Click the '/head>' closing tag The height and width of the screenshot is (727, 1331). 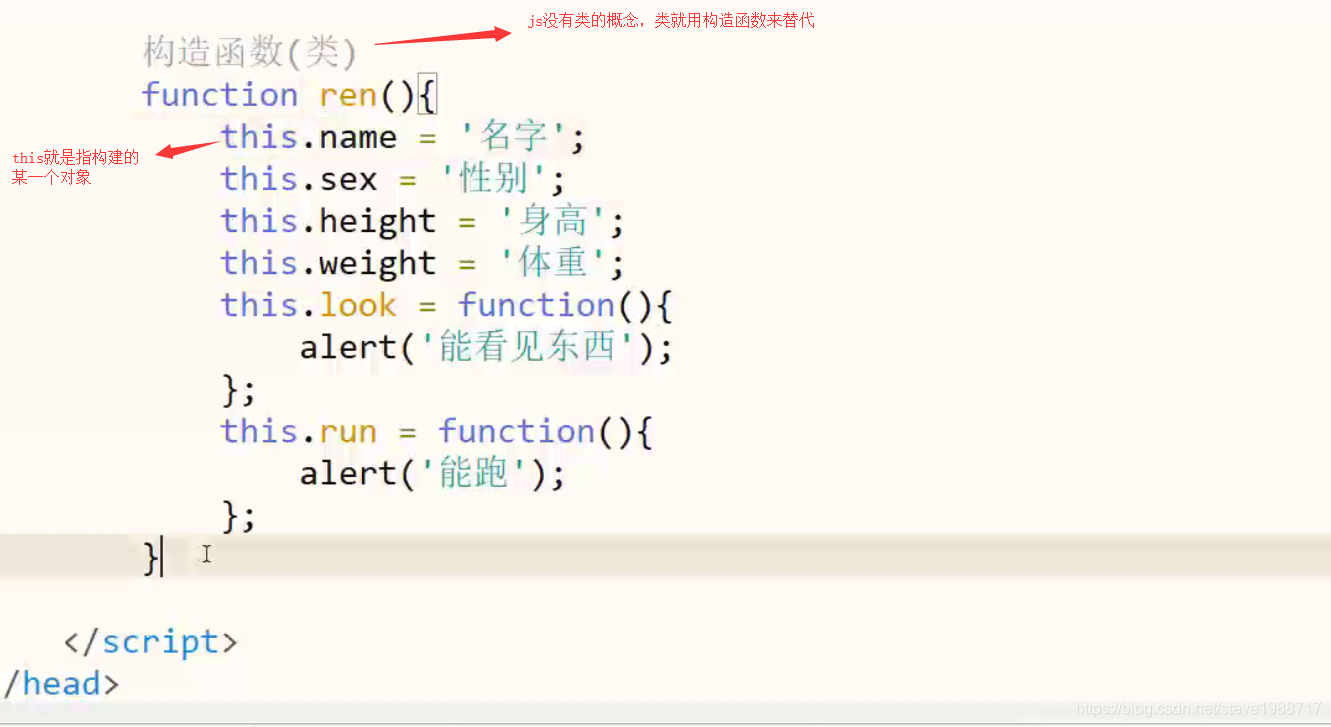coord(60,684)
